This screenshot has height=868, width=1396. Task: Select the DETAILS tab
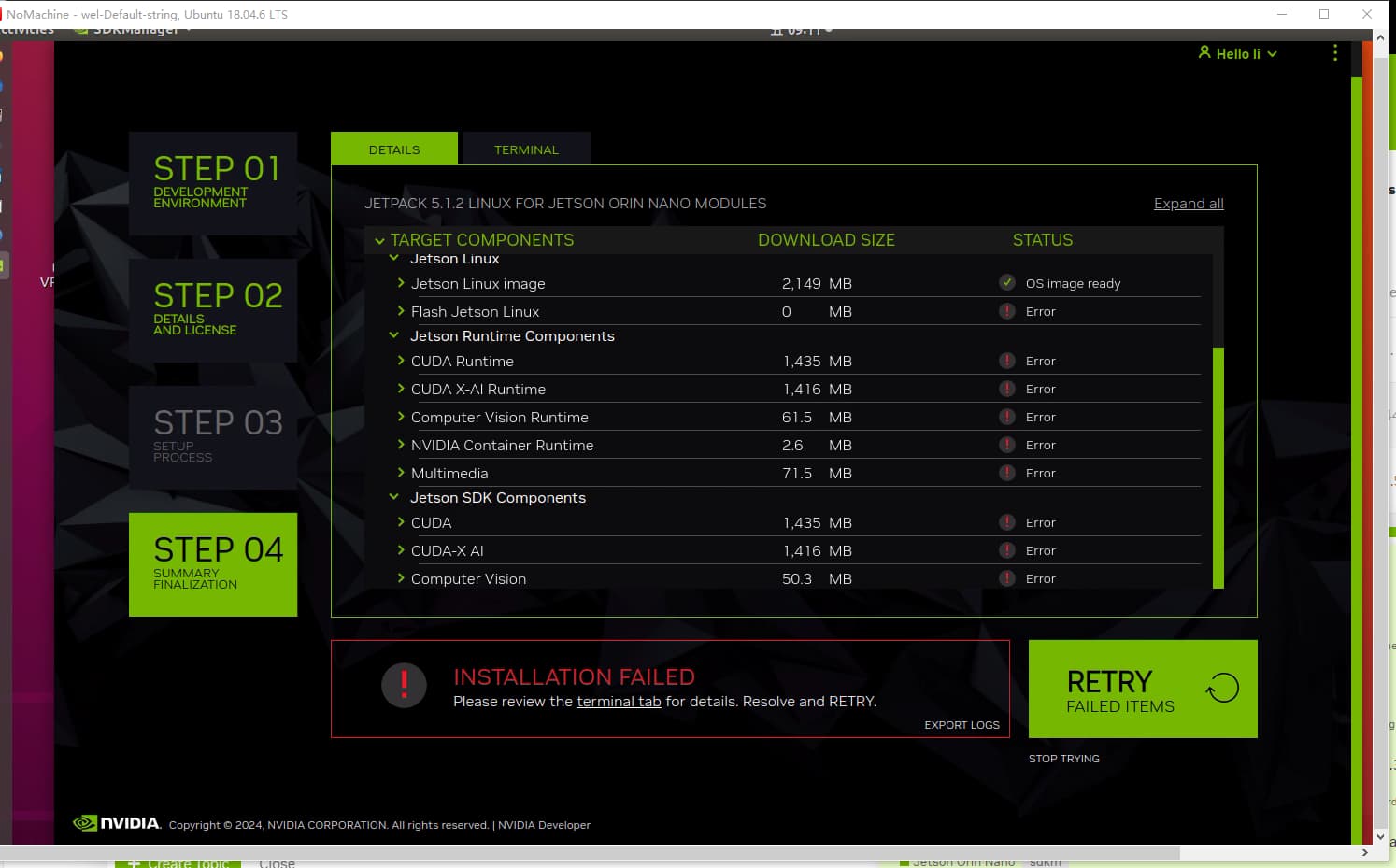[393, 149]
